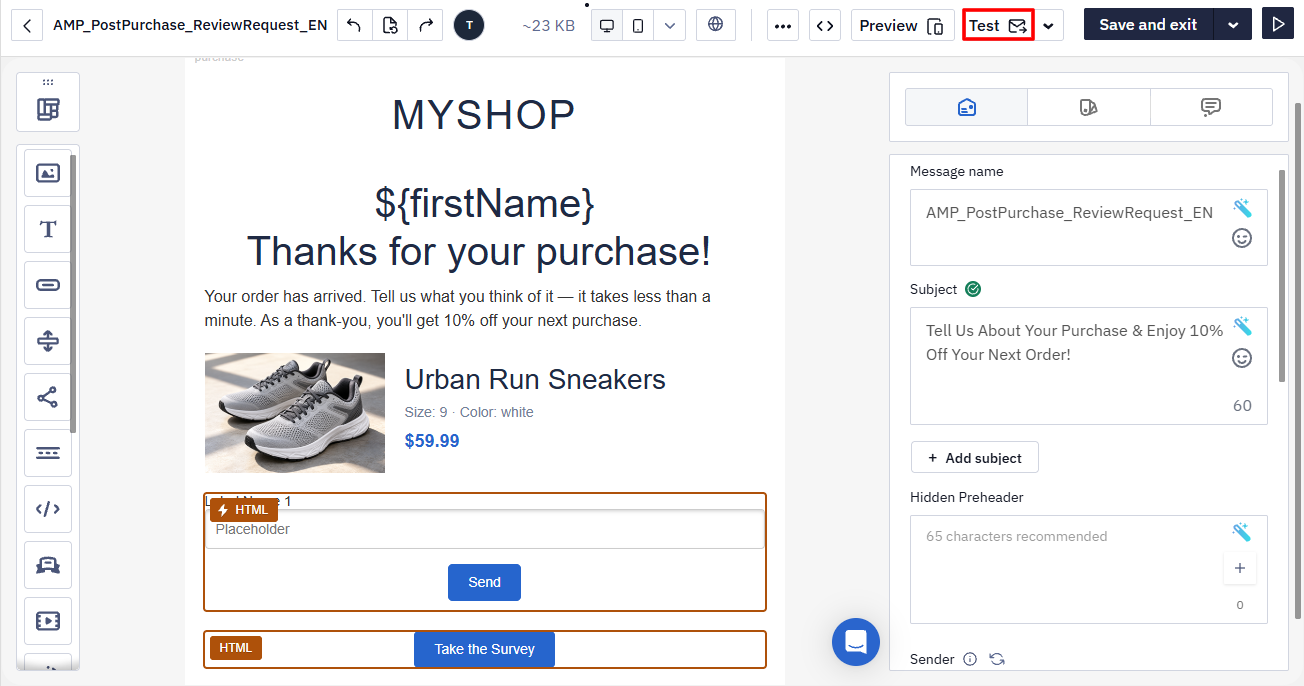Select the Text block
Viewport: 1304px width, 686px height.
tap(48, 229)
